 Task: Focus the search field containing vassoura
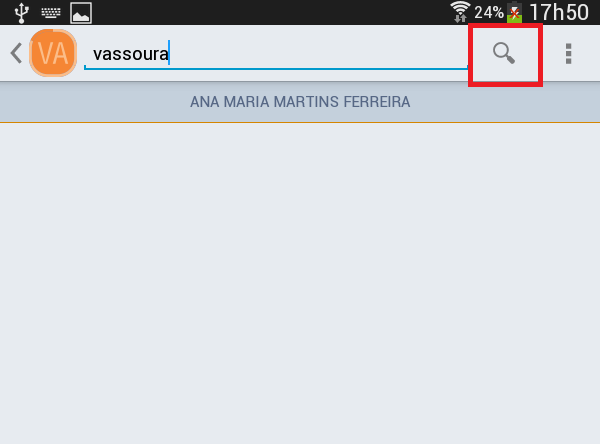pyautogui.click(x=276, y=54)
